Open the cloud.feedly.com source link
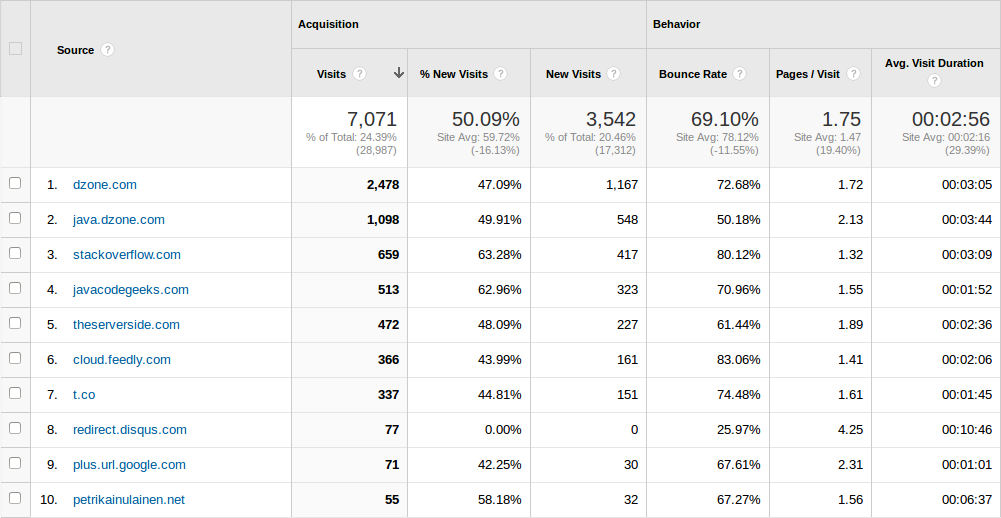Image resolution: width=1001 pixels, height=518 pixels. [x=122, y=360]
